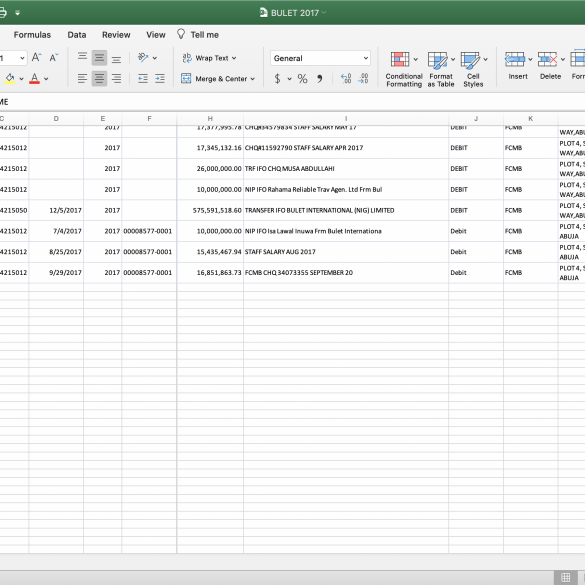Viewport: 585px width, 585px height.
Task: Align text left in cell
Action: (x=82, y=78)
